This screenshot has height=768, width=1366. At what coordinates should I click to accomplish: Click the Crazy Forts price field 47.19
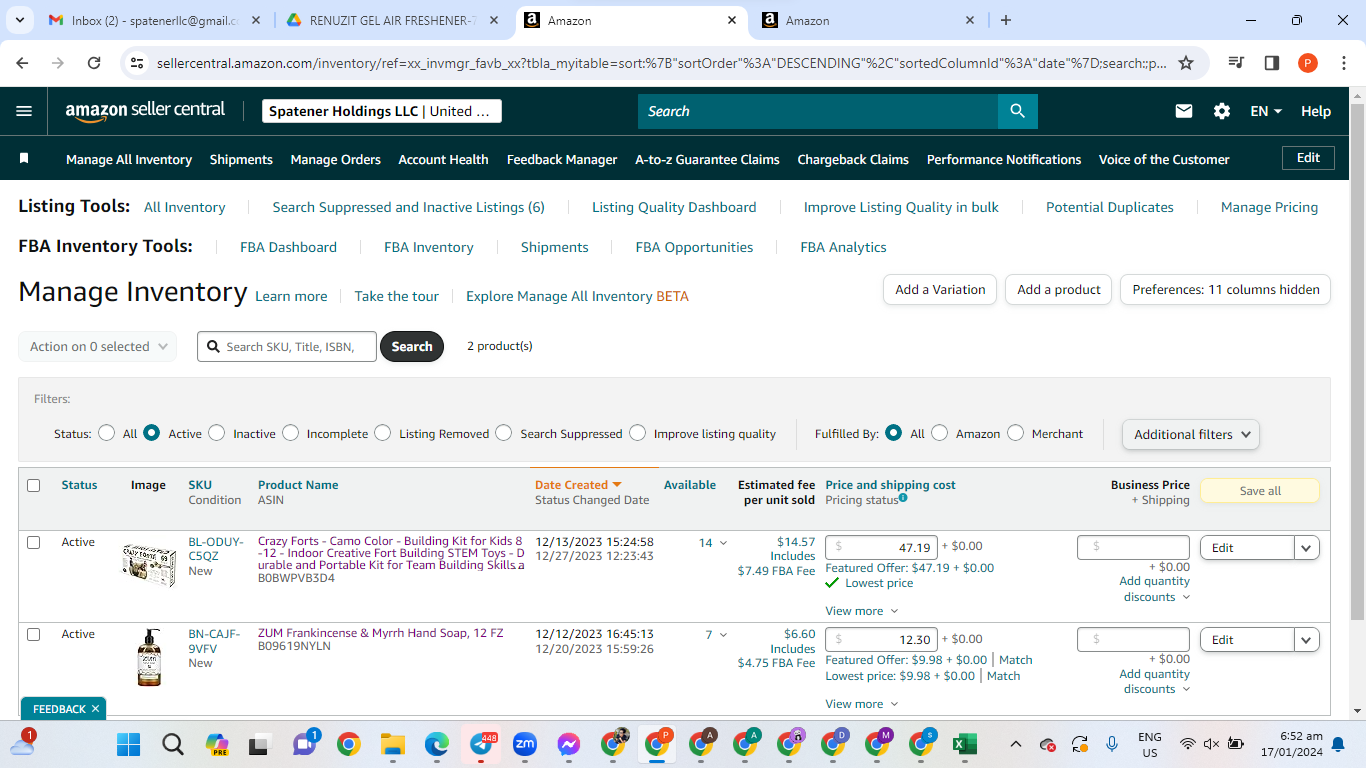(x=882, y=548)
